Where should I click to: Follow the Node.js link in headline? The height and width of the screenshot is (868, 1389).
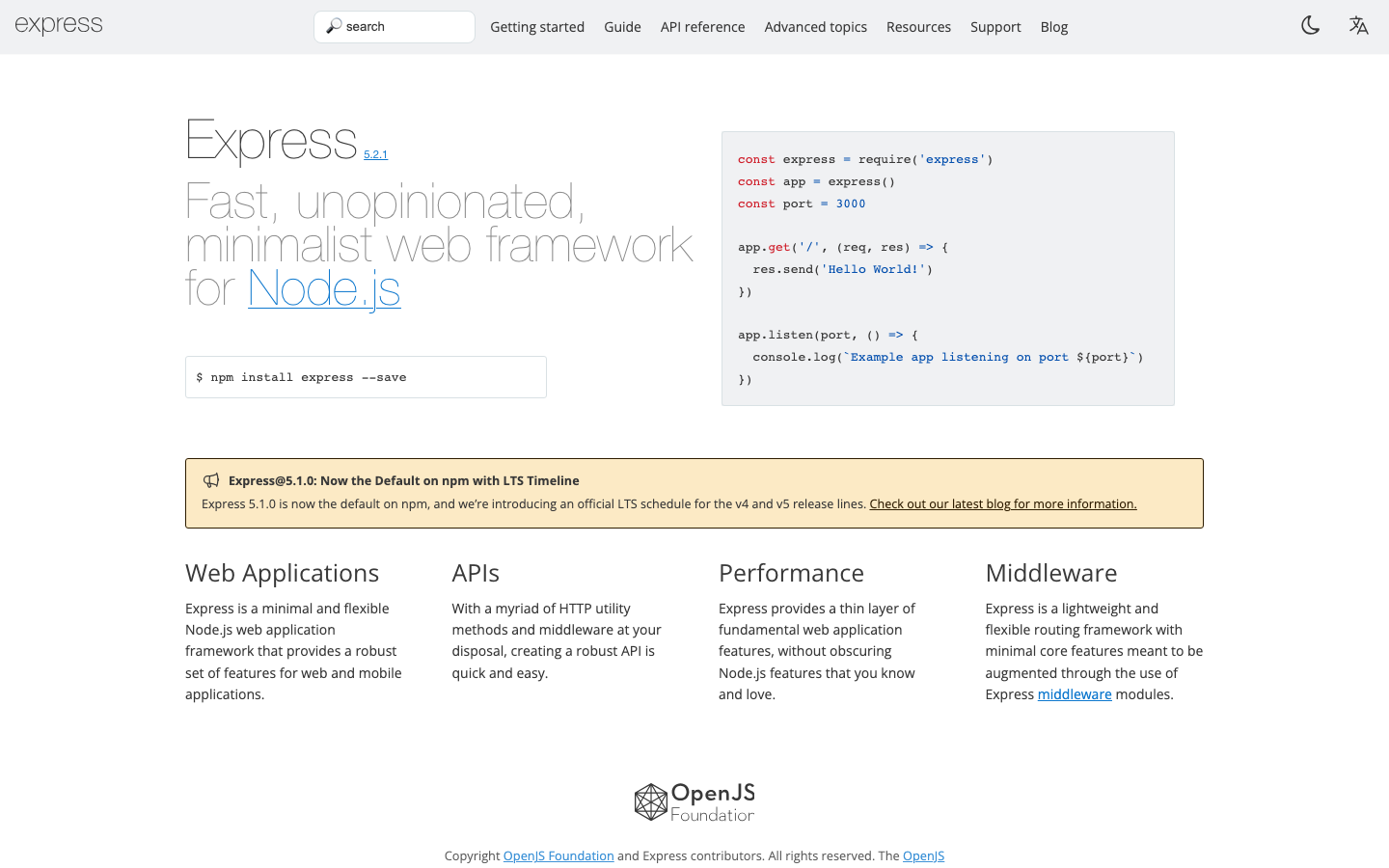point(324,287)
